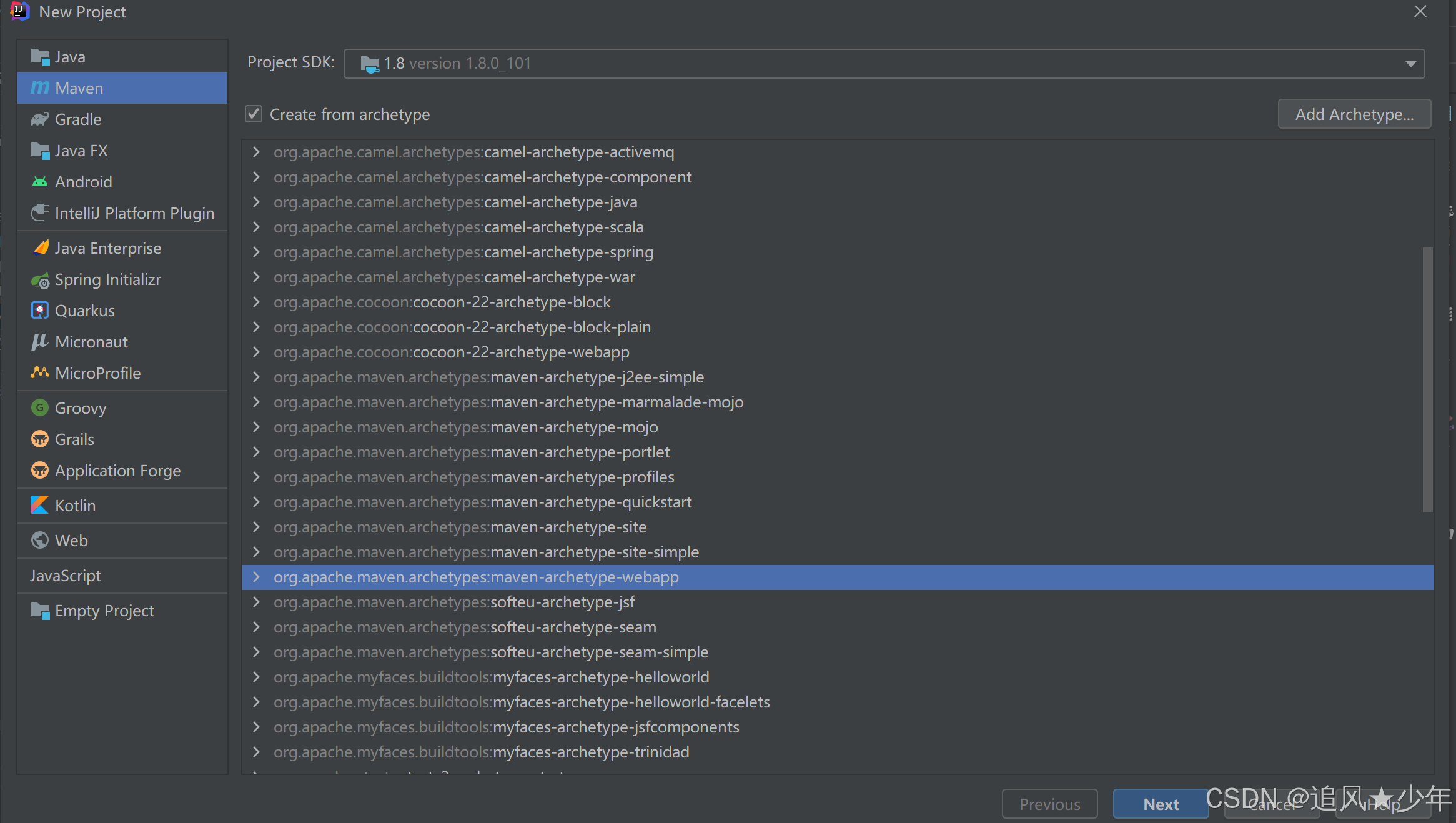
Task: Select JavaScript project type
Action: tap(122, 576)
